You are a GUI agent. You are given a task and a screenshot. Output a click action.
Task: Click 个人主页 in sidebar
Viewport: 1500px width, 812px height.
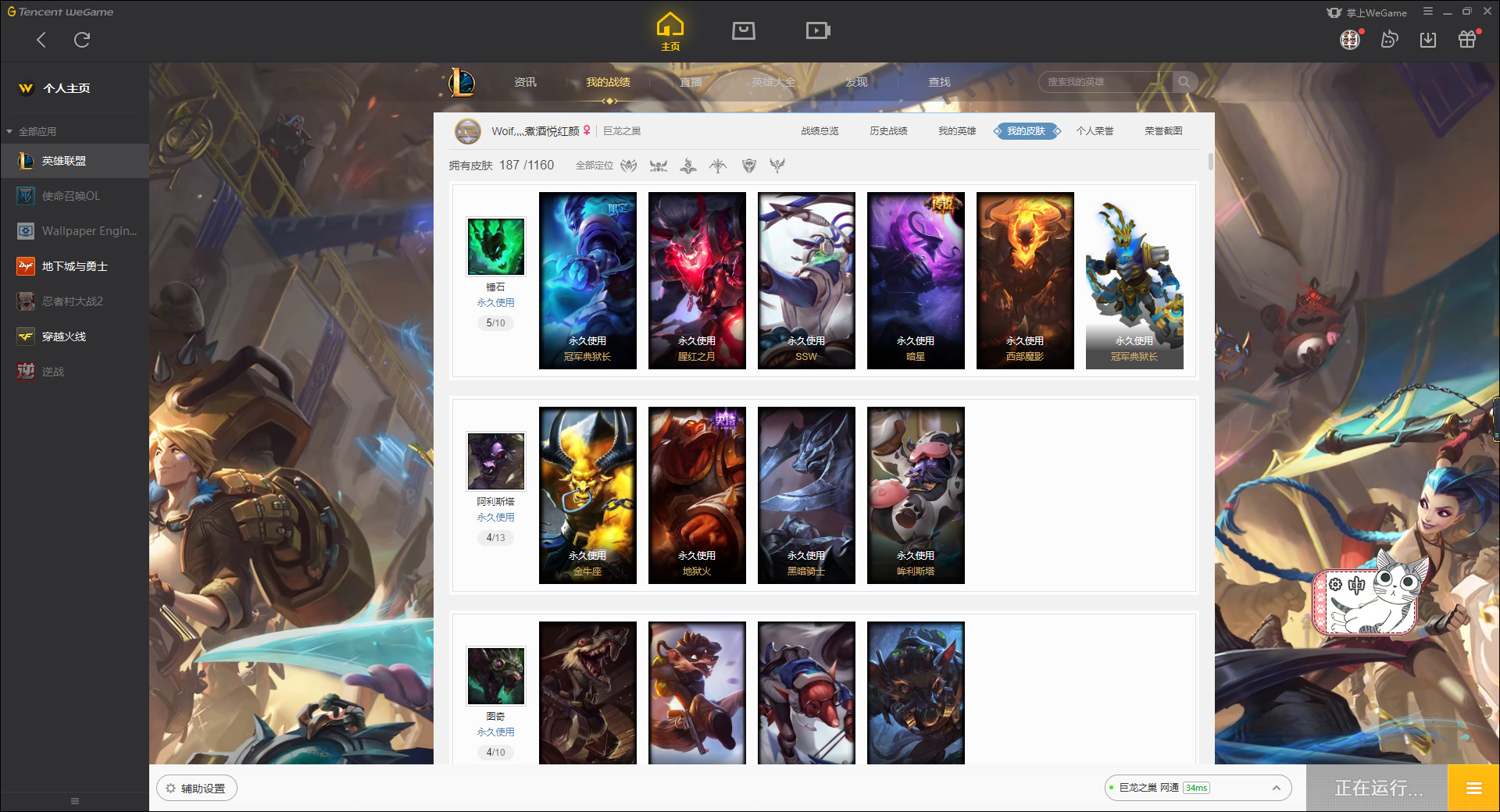click(x=66, y=88)
